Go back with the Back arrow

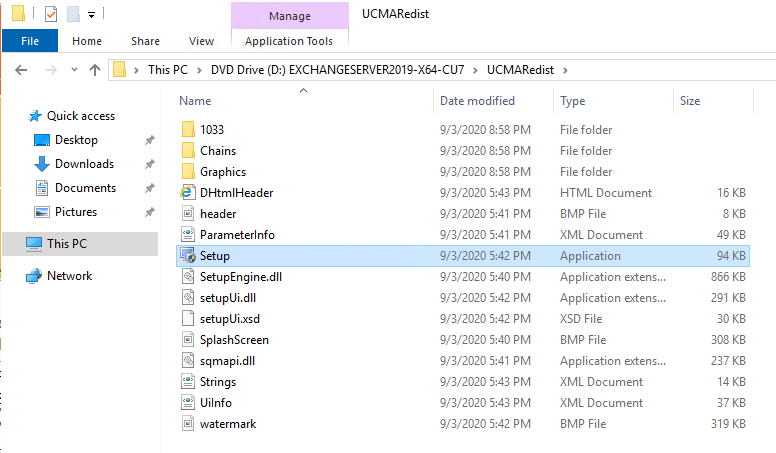(x=21, y=70)
